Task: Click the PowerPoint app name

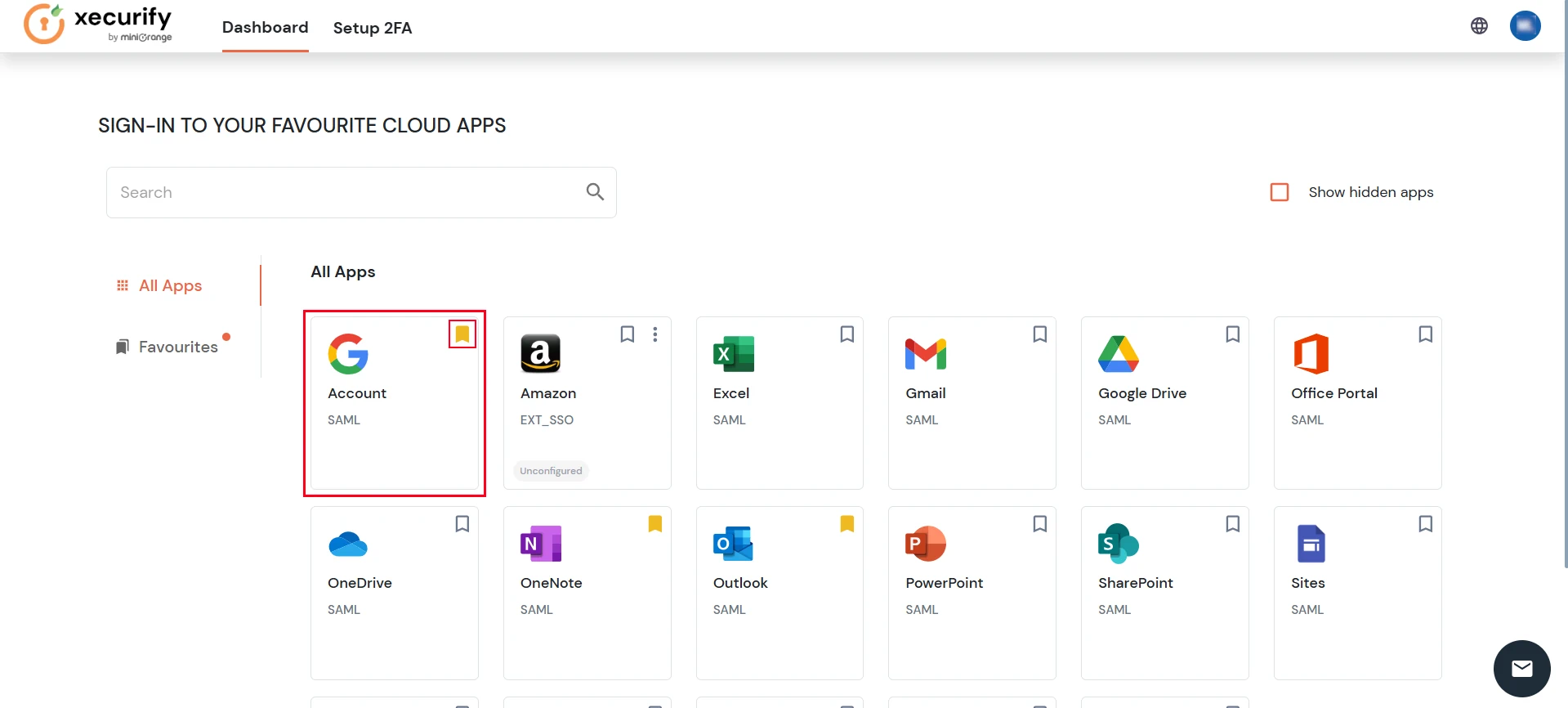Action: click(x=945, y=583)
